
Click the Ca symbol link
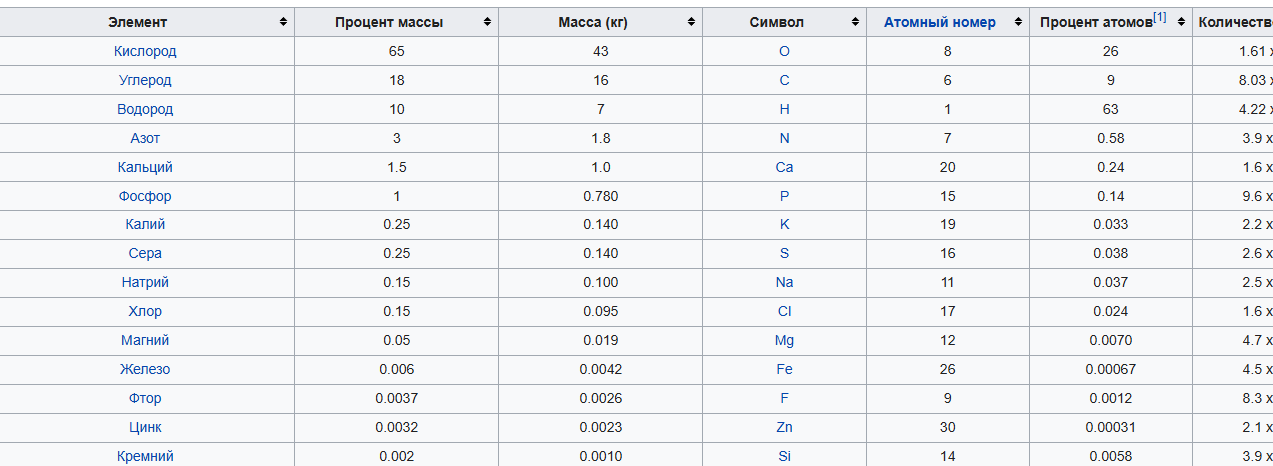[784, 167]
